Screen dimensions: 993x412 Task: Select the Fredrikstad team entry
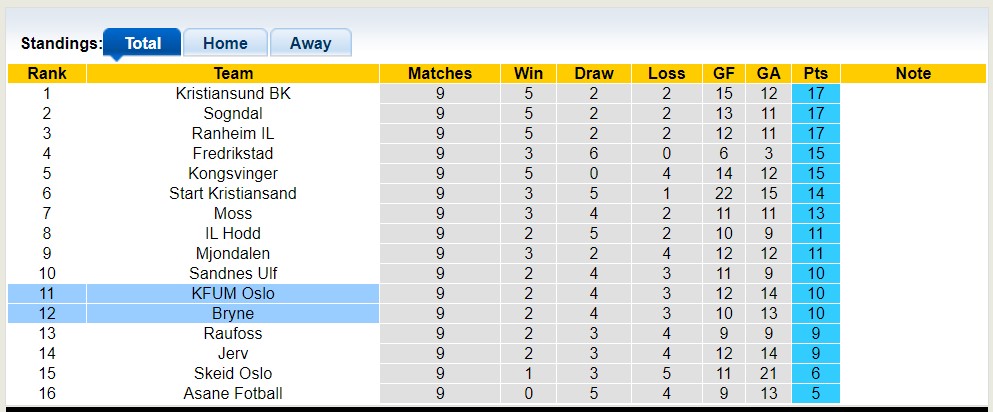233,153
